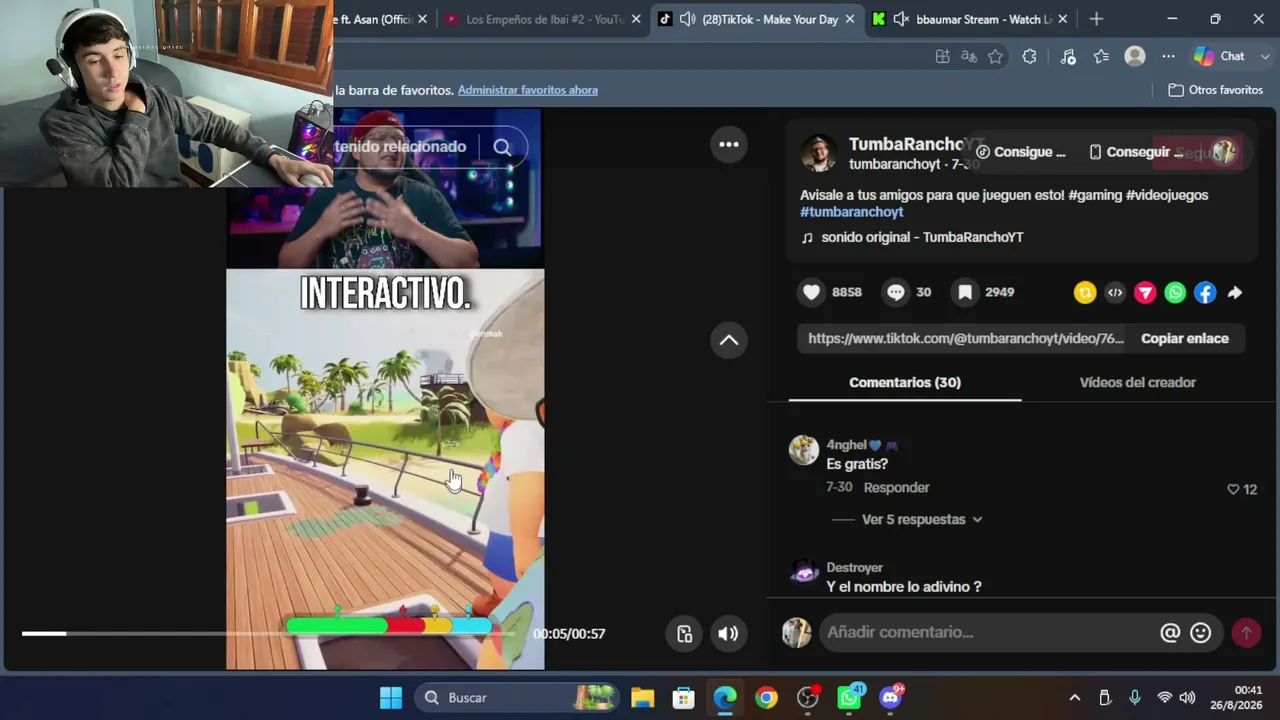Open a new browser tab
This screenshot has width=1280, height=720.
(1096, 19)
